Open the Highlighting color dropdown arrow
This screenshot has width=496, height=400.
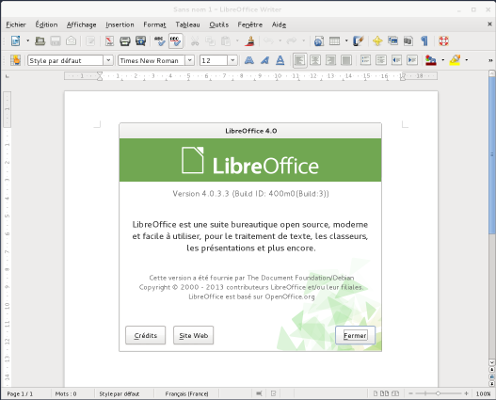[466, 60]
